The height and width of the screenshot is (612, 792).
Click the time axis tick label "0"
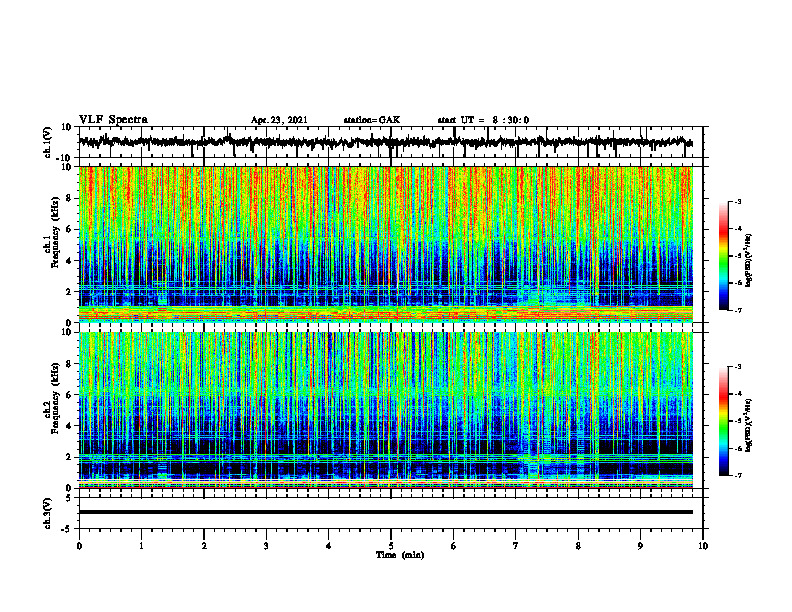pyautogui.click(x=79, y=546)
